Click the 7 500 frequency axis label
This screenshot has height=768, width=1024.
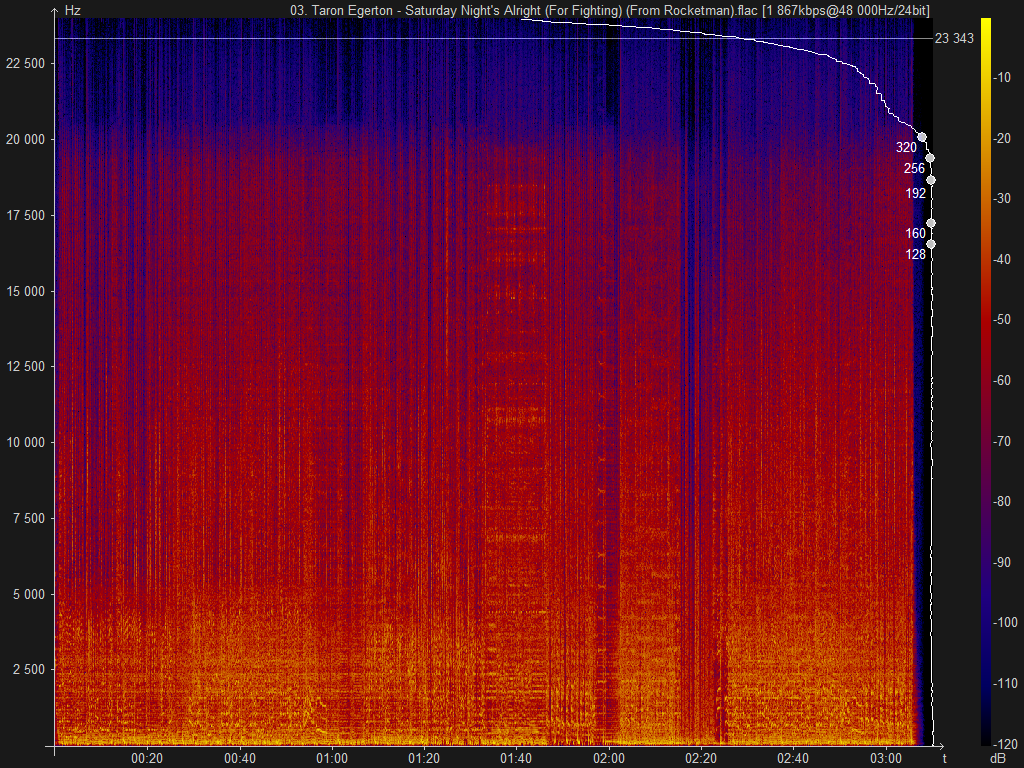(29, 519)
